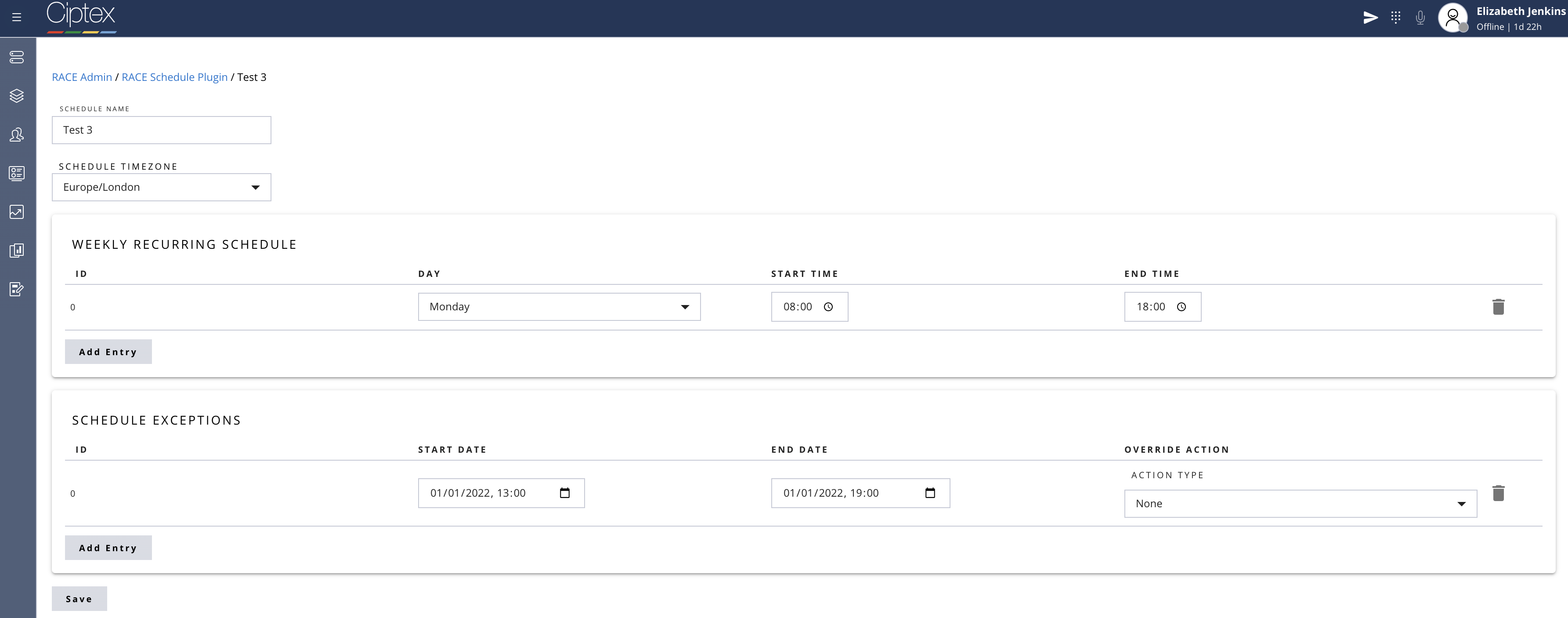Click the microphone icon
This screenshot has width=1568, height=618.
click(1420, 18)
